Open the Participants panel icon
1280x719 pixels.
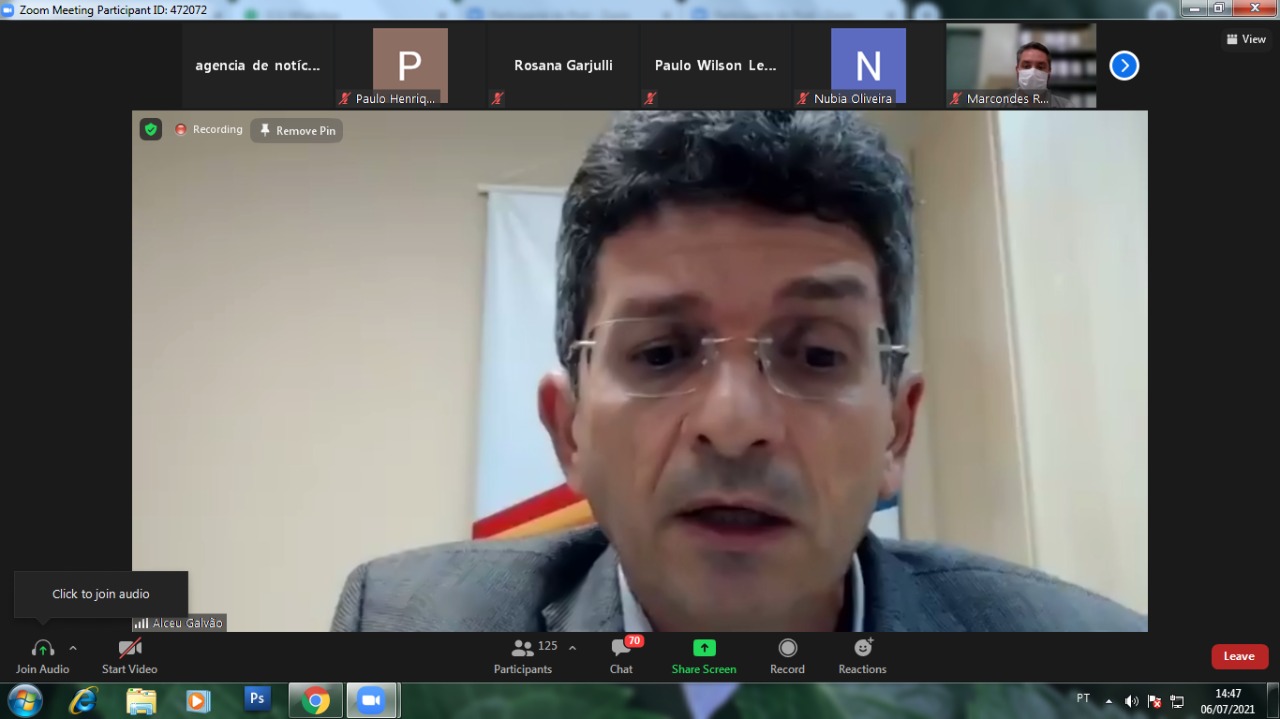click(522, 648)
